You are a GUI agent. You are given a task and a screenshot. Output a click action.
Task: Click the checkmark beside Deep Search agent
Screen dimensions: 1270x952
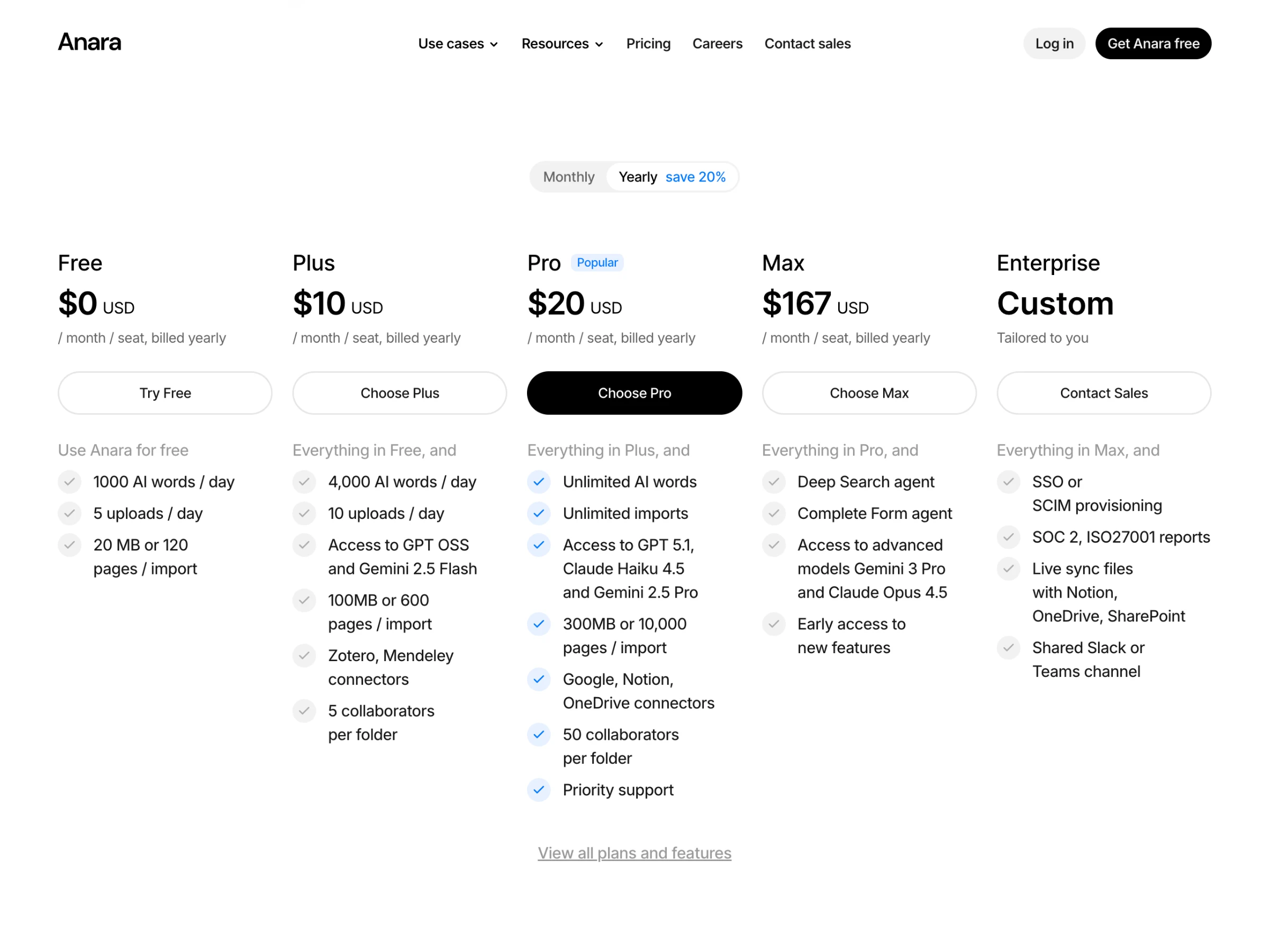(x=774, y=482)
